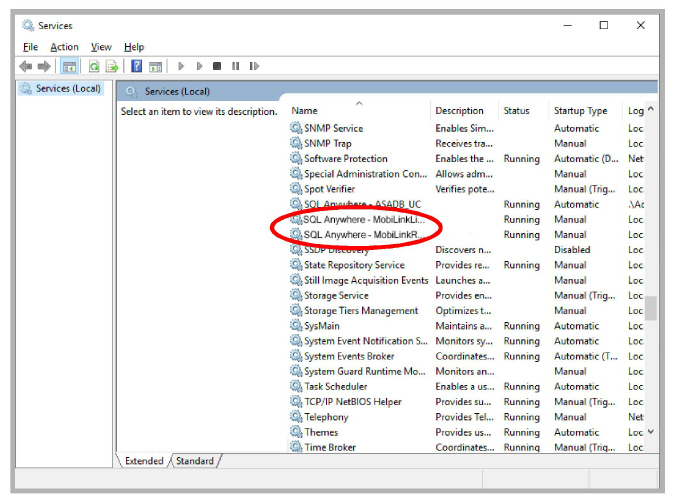Click Automatic (T... startup type of System Events Broker
The height and width of the screenshot is (496, 675).
585,356
